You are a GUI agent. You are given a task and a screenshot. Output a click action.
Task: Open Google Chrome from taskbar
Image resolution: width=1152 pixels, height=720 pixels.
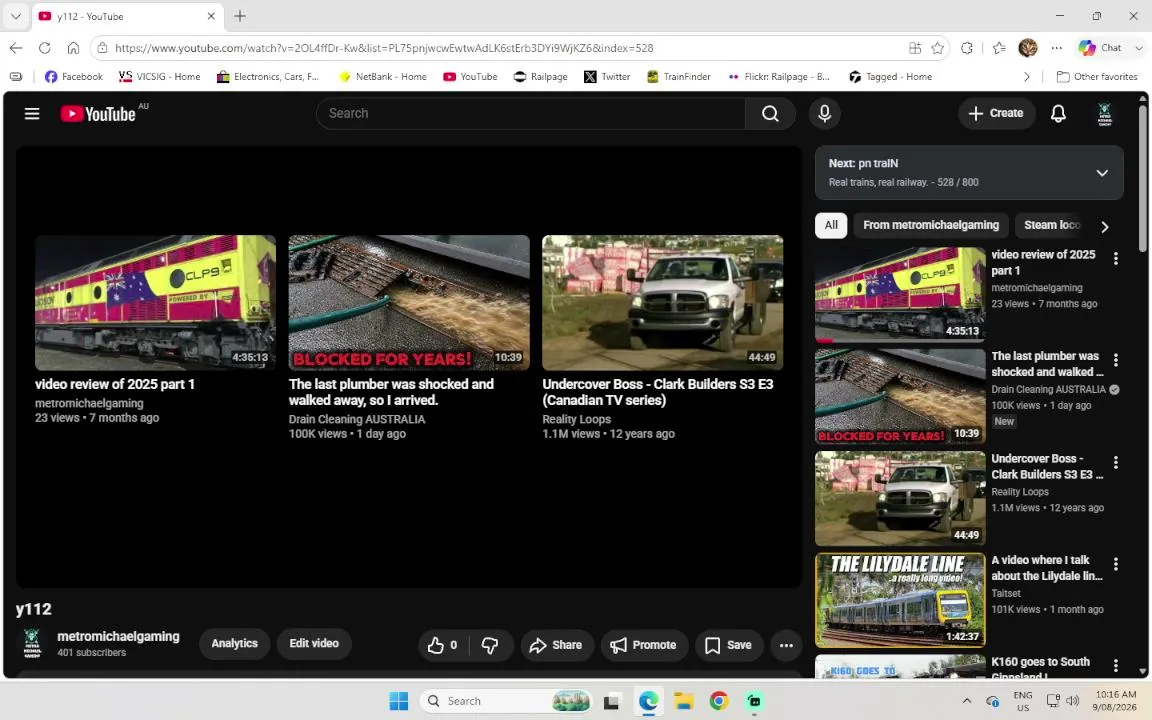click(719, 701)
